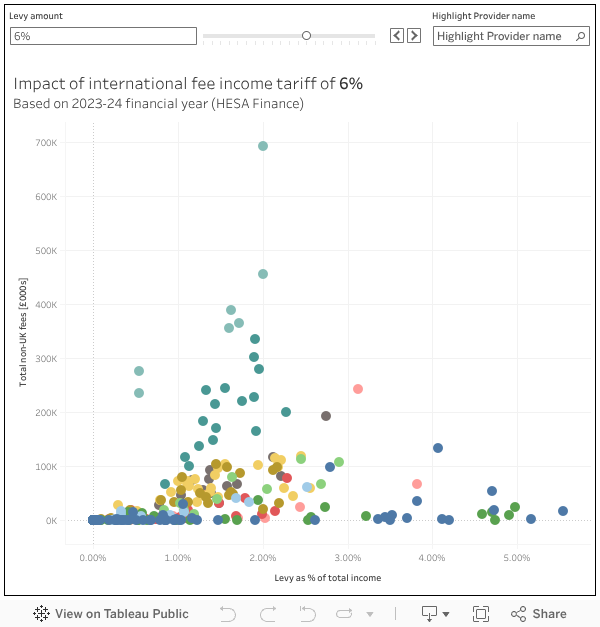Select the rightmost blue data point past 5.50%
This screenshot has width=600, height=627.
coord(563,511)
